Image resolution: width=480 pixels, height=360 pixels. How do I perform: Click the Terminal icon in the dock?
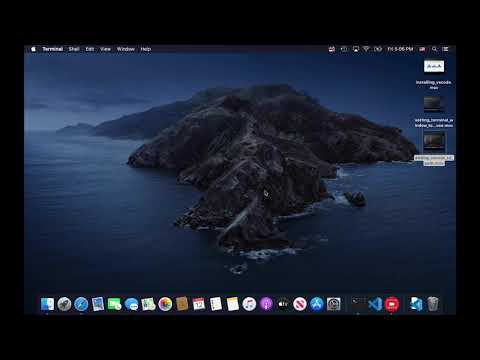point(358,304)
